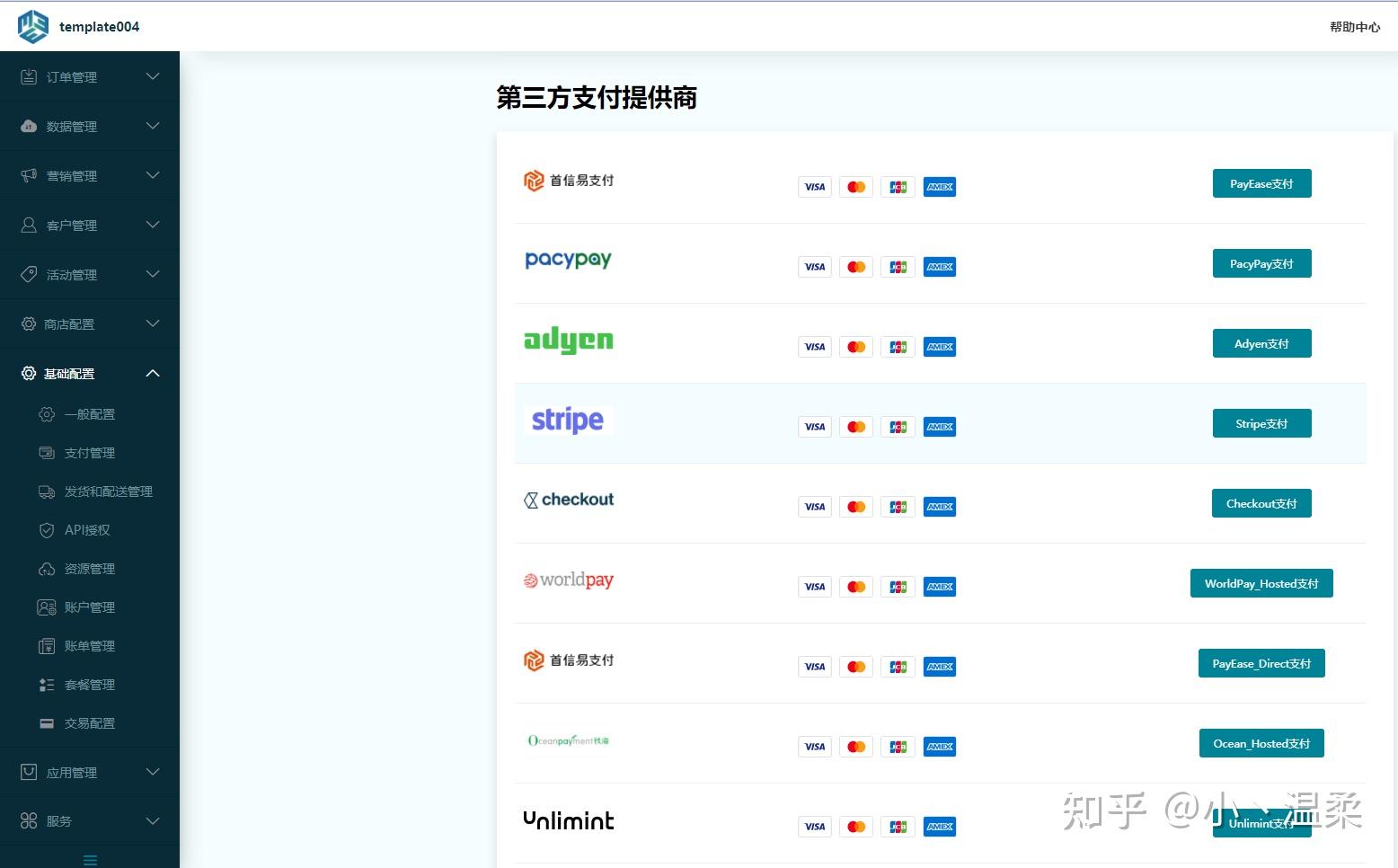Click the 支付管理 wallet icon
Viewport: 1398px width, 868px height.
47,453
